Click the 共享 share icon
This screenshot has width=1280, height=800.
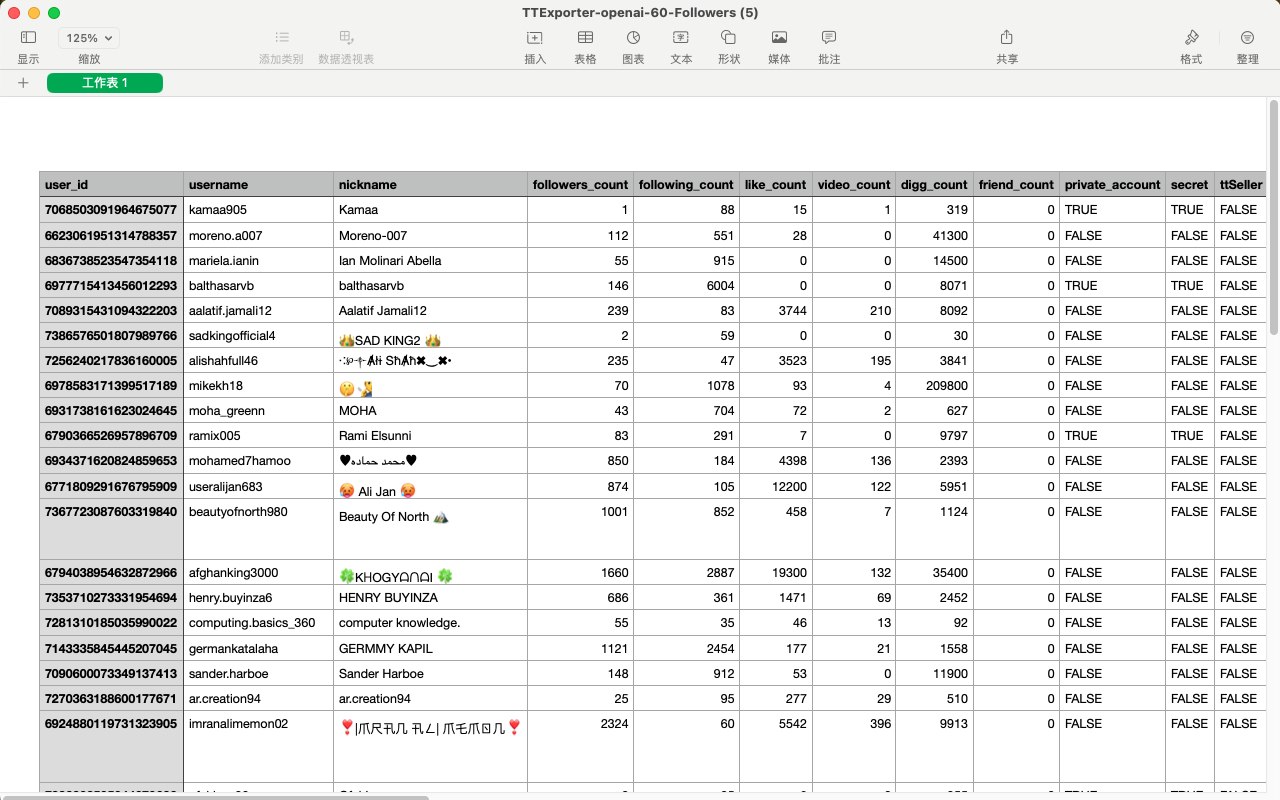(1007, 38)
